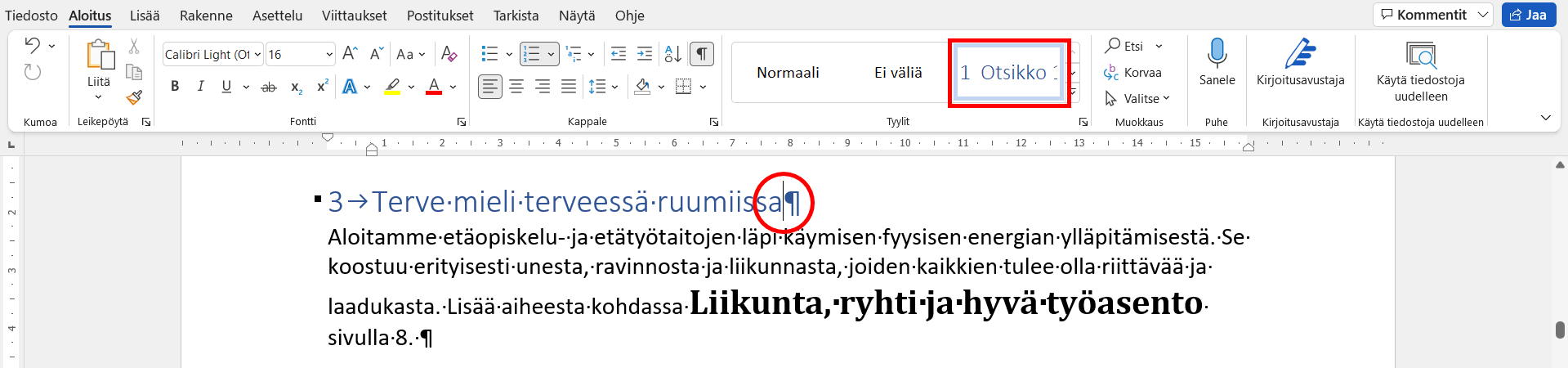The height and width of the screenshot is (368, 1568).
Task: Click the Jaa share button
Action: [1528, 15]
